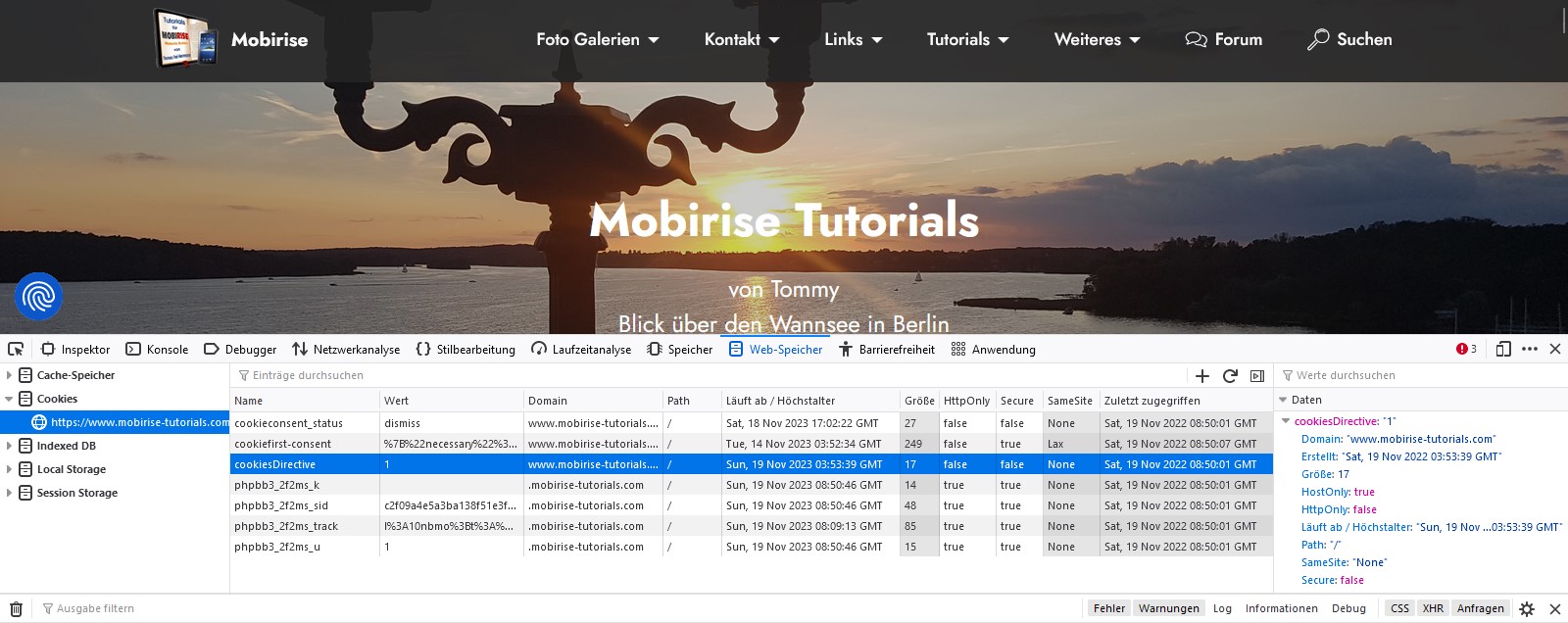Enable the XHR console filter
The width and height of the screenshot is (1568, 623).
click(1433, 608)
